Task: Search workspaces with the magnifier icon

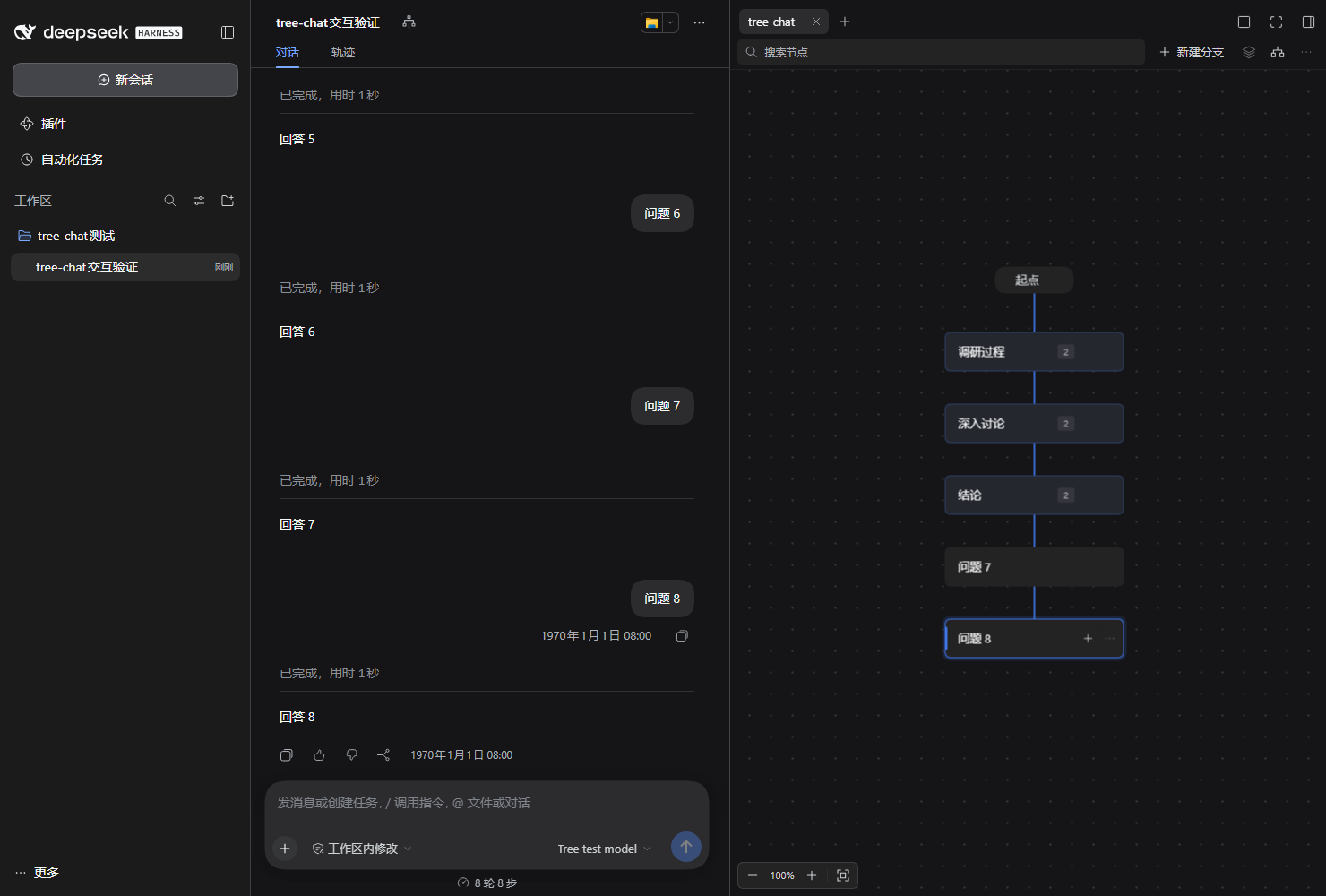Action: pyautogui.click(x=170, y=201)
